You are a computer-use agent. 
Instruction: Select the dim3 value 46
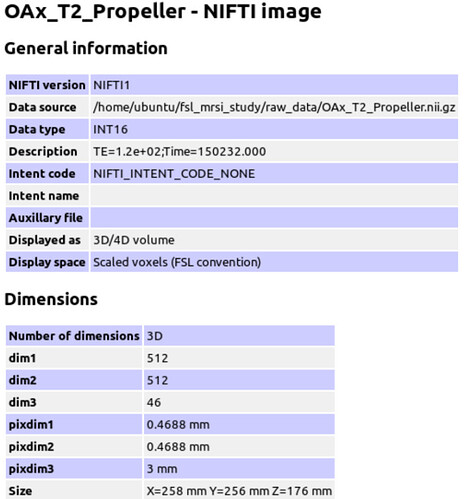154,402
